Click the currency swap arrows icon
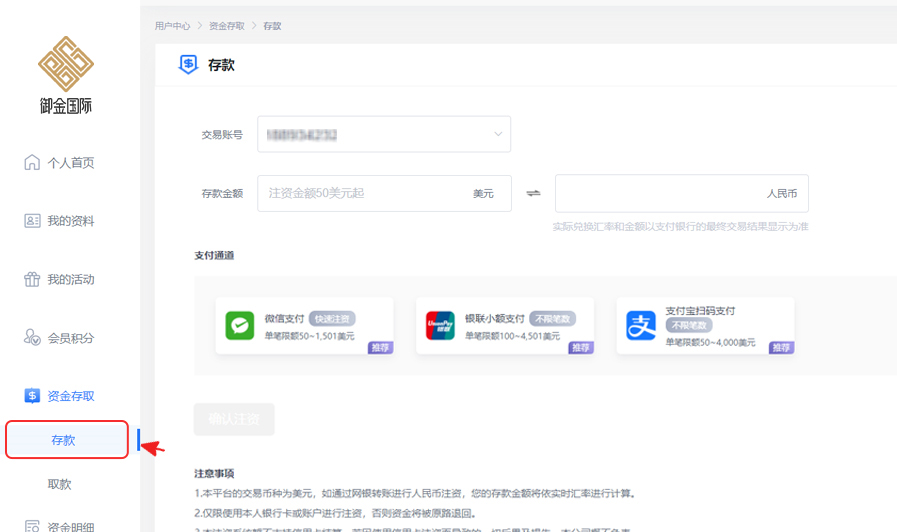Image resolution: width=897 pixels, height=532 pixels. point(533,194)
